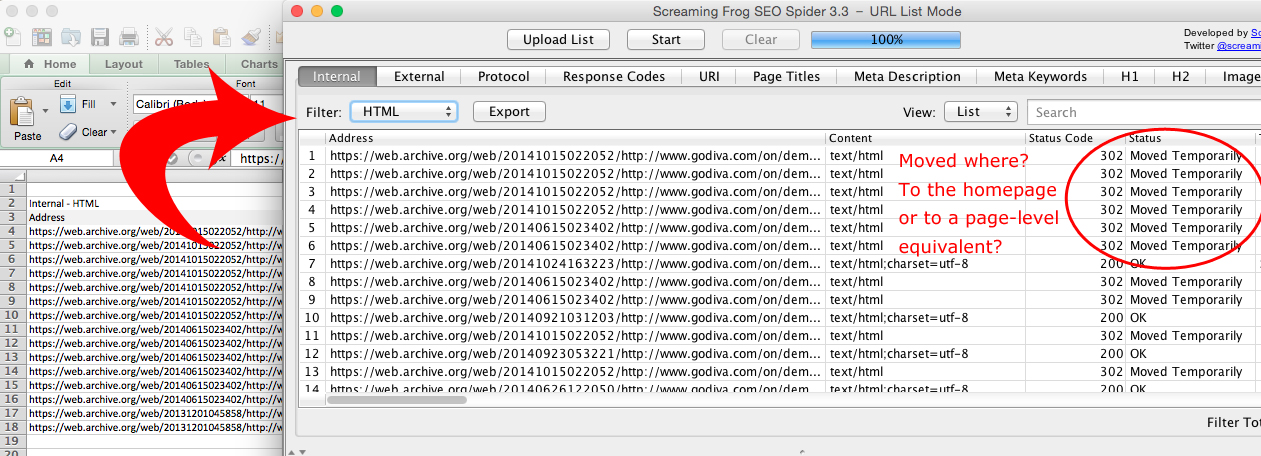Open the Filter HTML dropdown in Screaming Frog
Viewport: 1261px width, 456px height.
click(403, 112)
